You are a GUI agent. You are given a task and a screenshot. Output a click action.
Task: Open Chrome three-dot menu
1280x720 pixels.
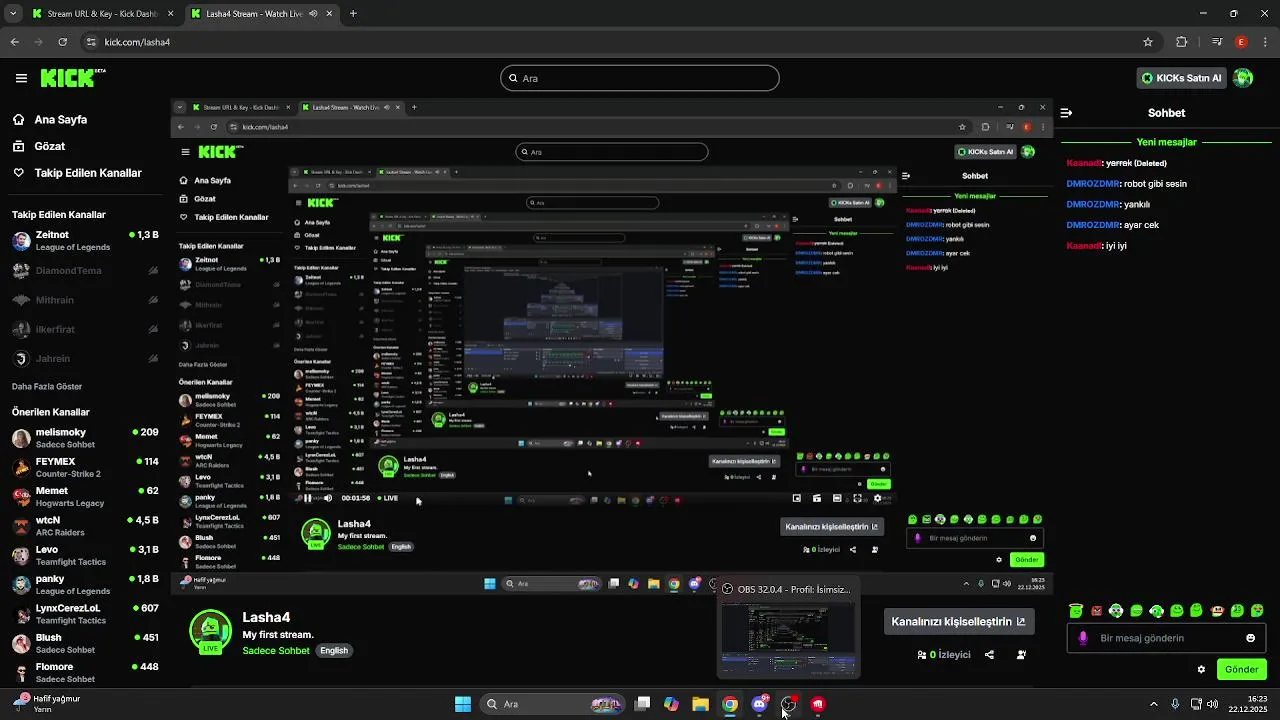(1264, 42)
